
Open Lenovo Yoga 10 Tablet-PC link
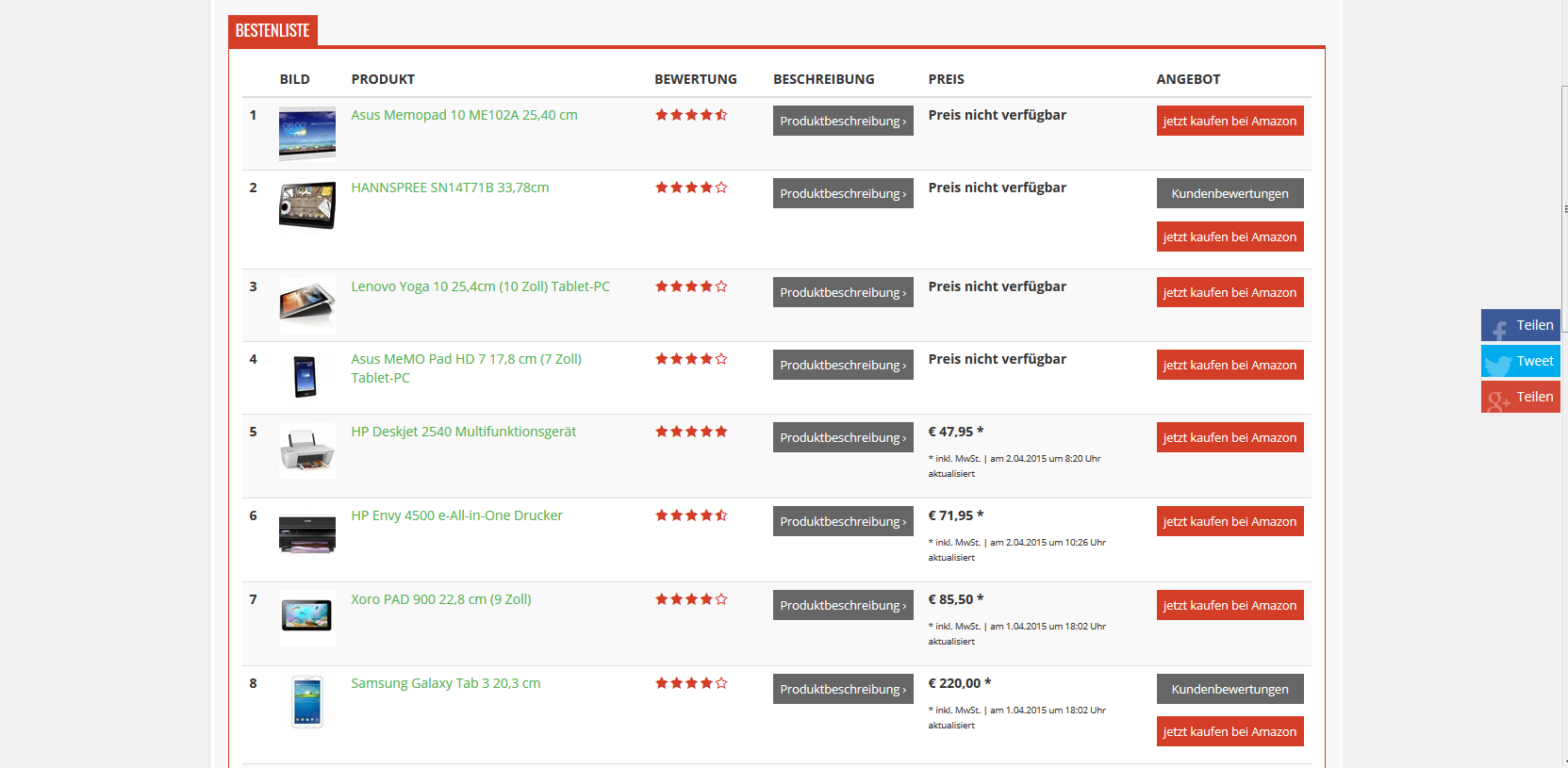click(480, 286)
